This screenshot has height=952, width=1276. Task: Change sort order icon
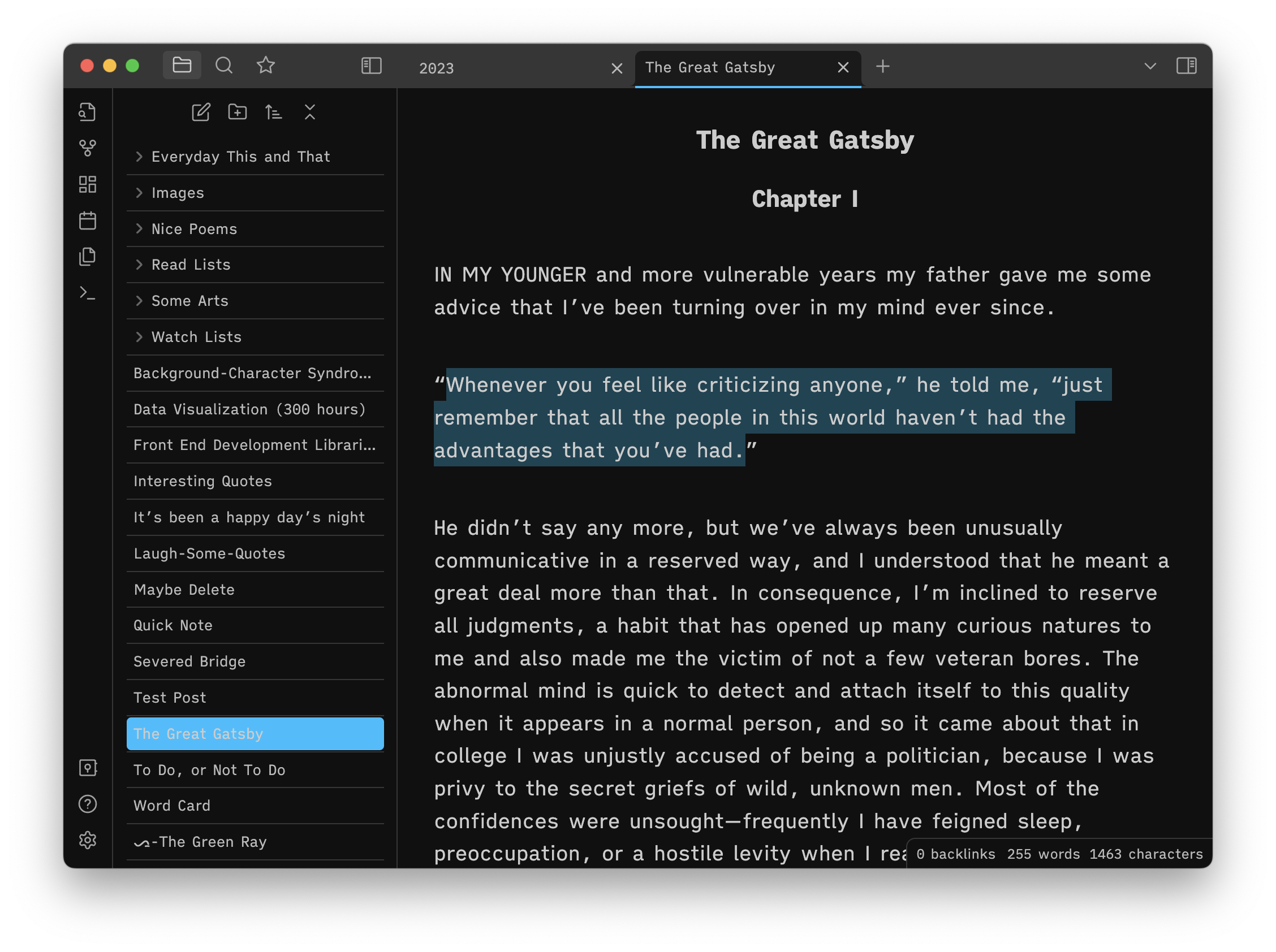click(273, 112)
